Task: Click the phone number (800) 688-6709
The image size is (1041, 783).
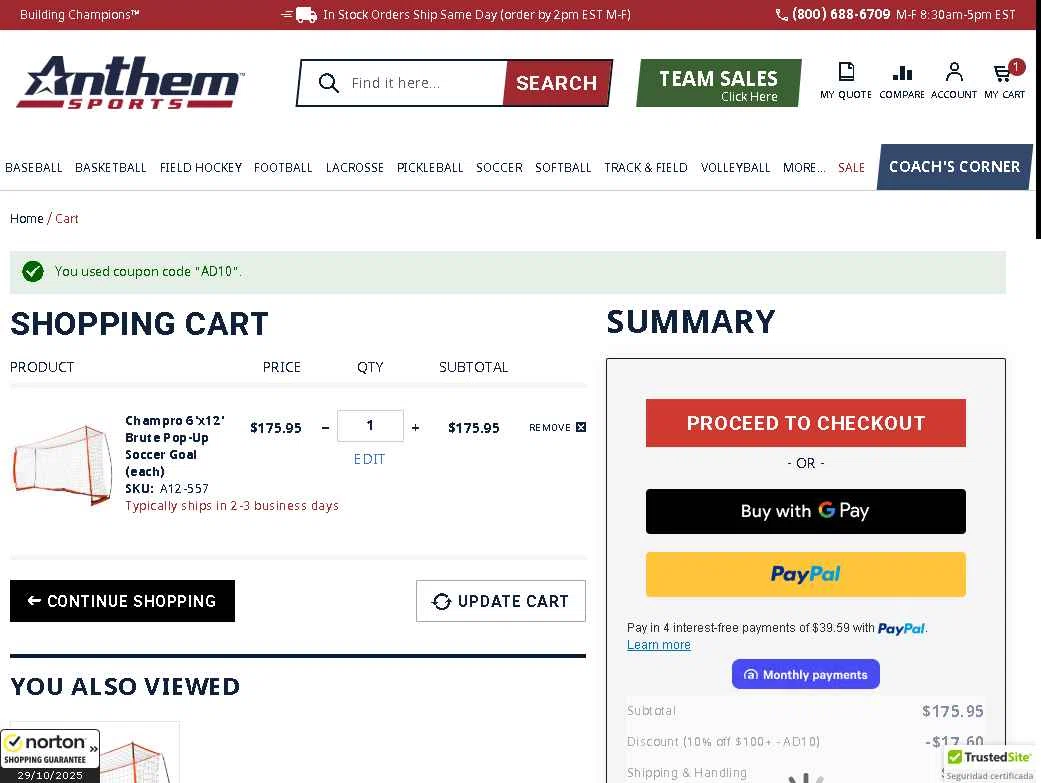Action: 841,14
